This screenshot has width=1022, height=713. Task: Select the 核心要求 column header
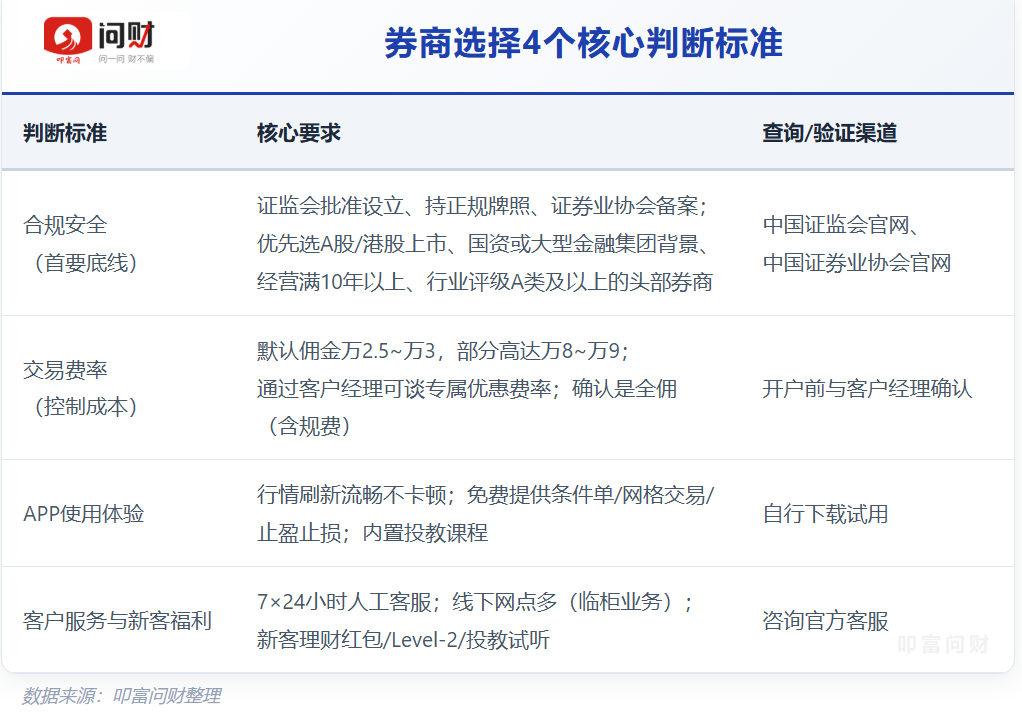click(x=299, y=133)
